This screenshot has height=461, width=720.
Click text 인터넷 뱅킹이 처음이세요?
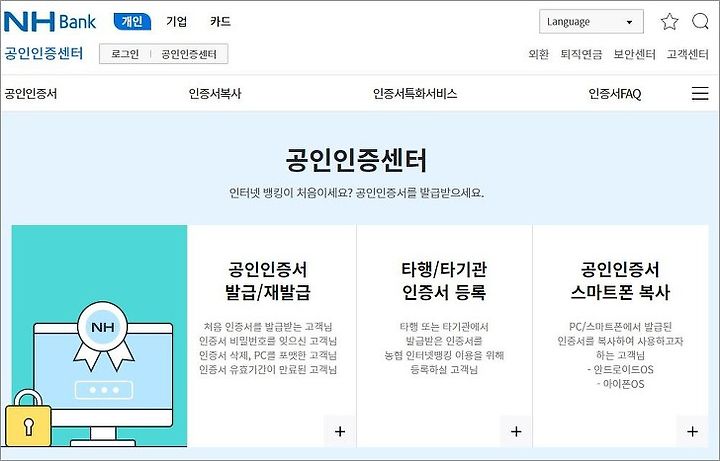coord(291,193)
